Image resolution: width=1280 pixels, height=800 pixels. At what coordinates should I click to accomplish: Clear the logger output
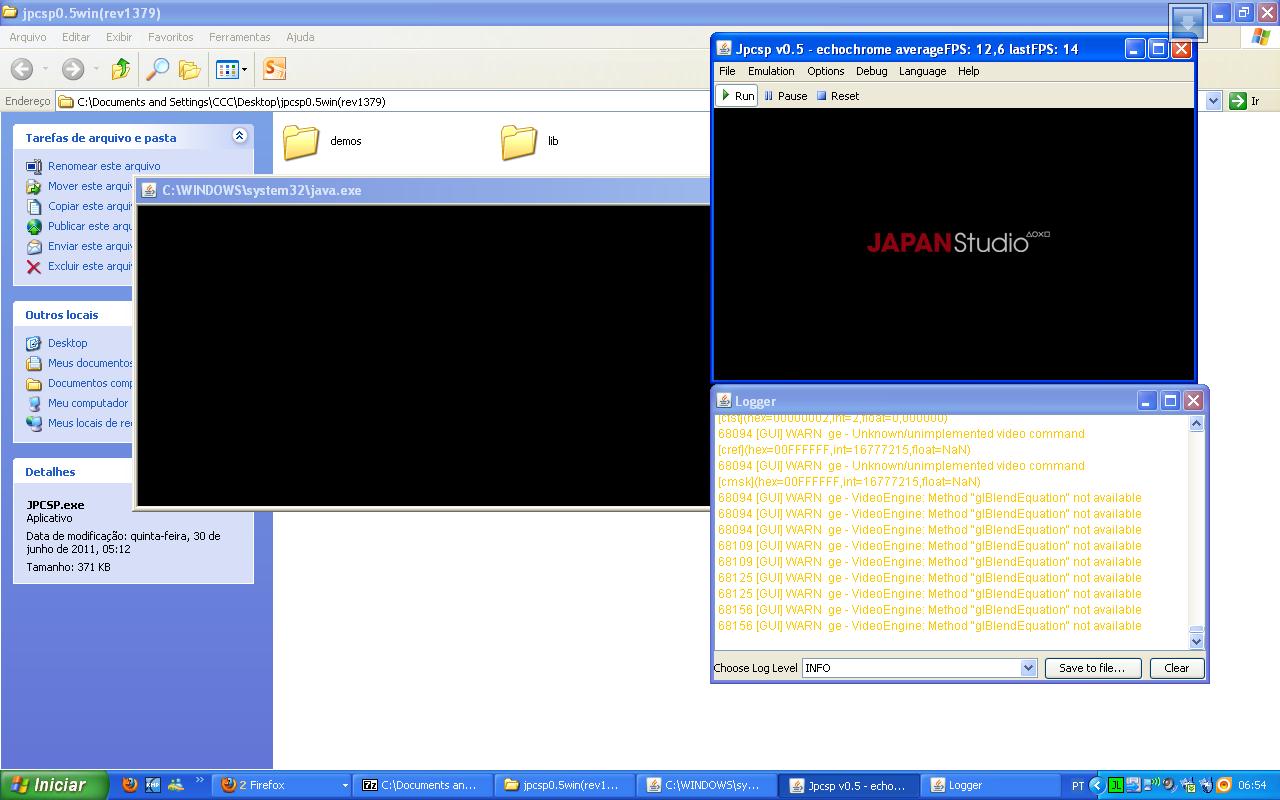tap(1176, 668)
